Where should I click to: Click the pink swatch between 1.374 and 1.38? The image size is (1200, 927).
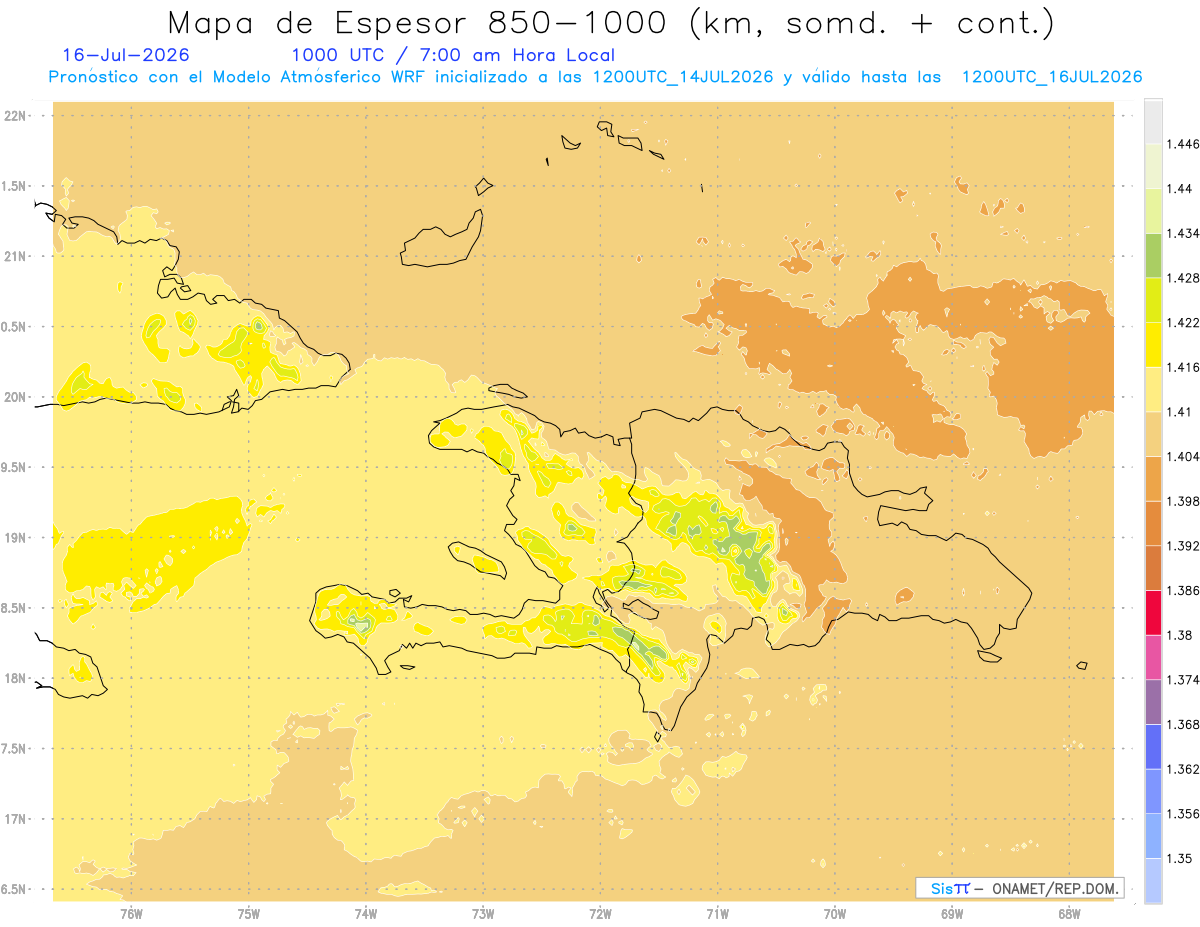tap(1153, 657)
